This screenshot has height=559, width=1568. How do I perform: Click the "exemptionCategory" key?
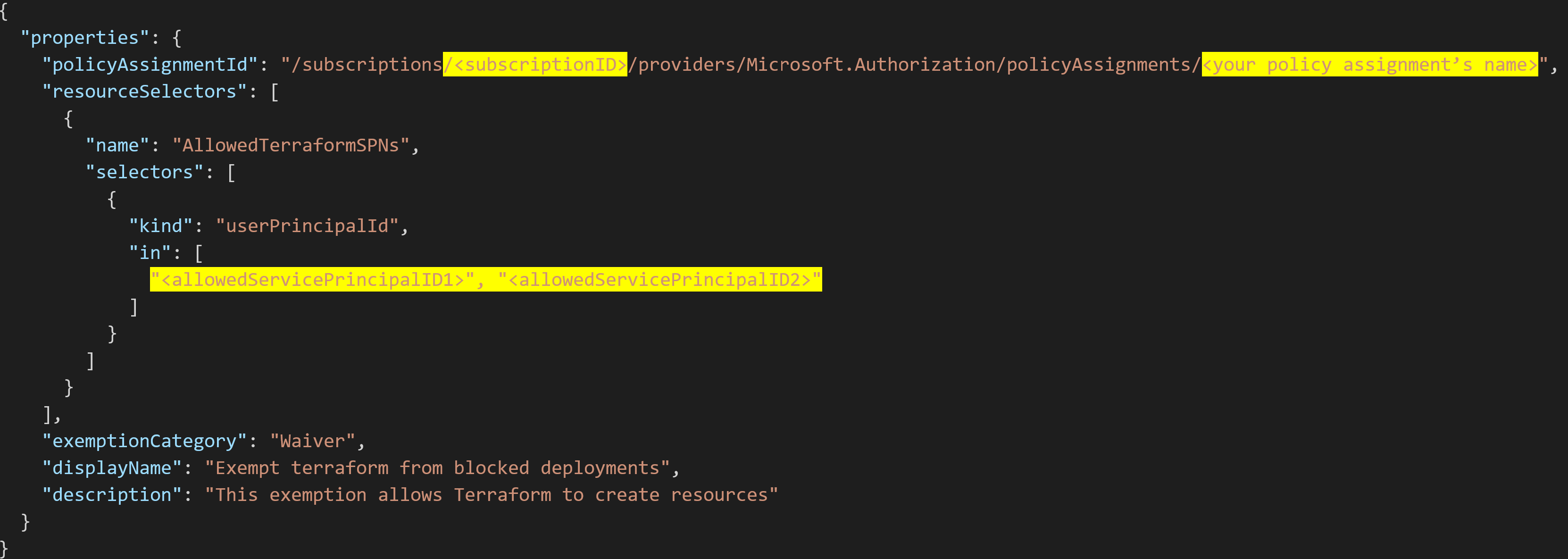pyautogui.click(x=144, y=441)
